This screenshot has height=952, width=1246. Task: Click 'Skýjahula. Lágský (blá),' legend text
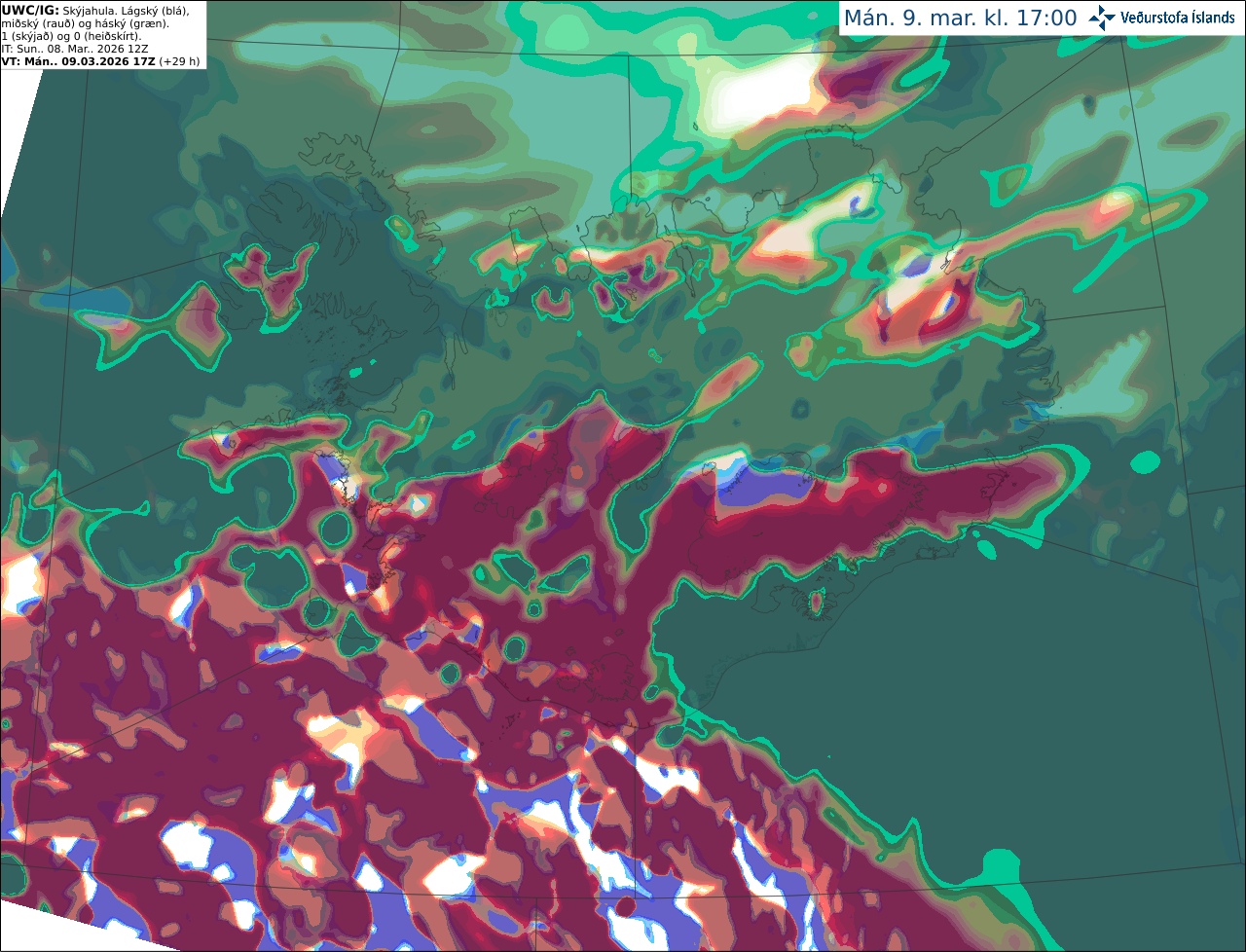(126, 10)
